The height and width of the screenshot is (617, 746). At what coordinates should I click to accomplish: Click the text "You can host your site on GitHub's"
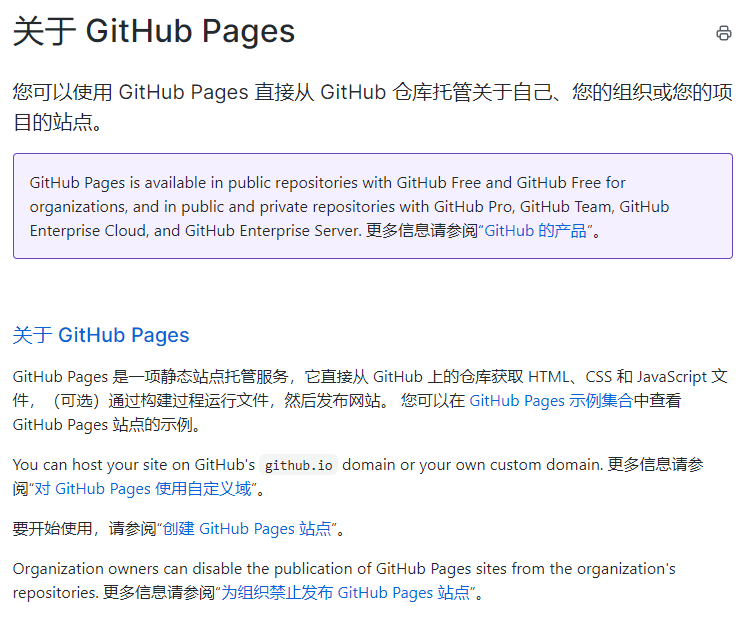(x=134, y=465)
